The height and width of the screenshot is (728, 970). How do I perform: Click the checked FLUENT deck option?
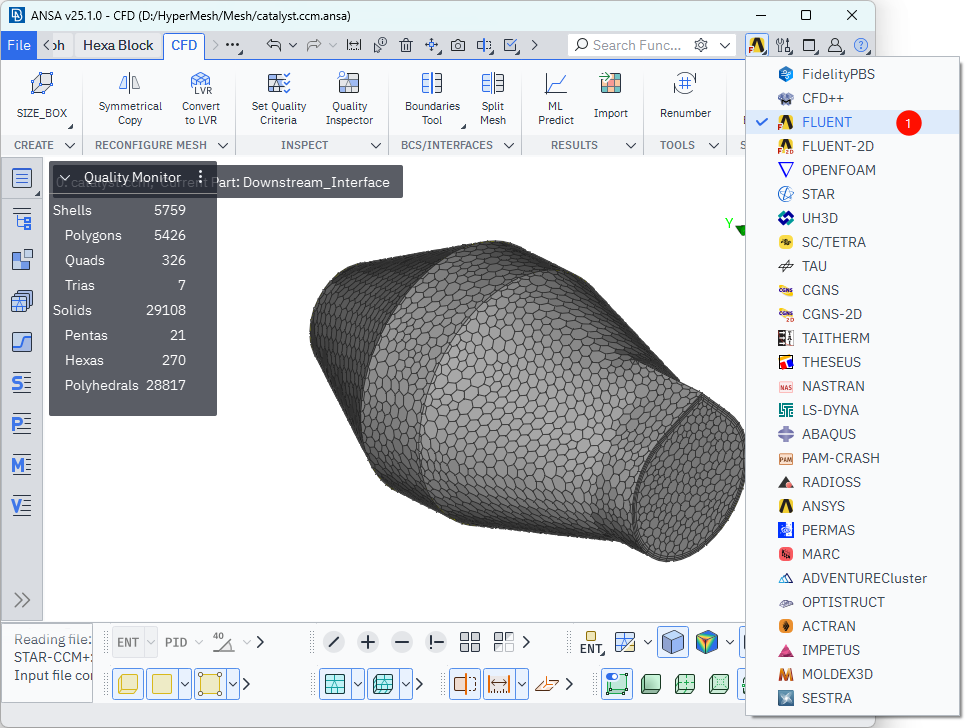pyautogui.click(x=826, y=122)
